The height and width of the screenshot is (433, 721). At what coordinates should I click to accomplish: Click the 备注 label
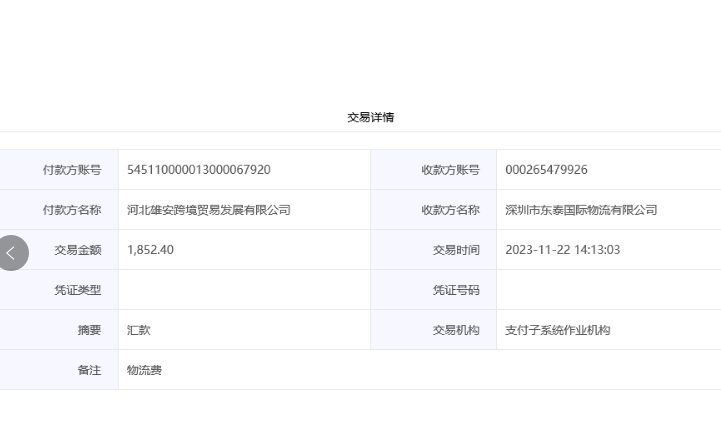[x=90, y=370]
